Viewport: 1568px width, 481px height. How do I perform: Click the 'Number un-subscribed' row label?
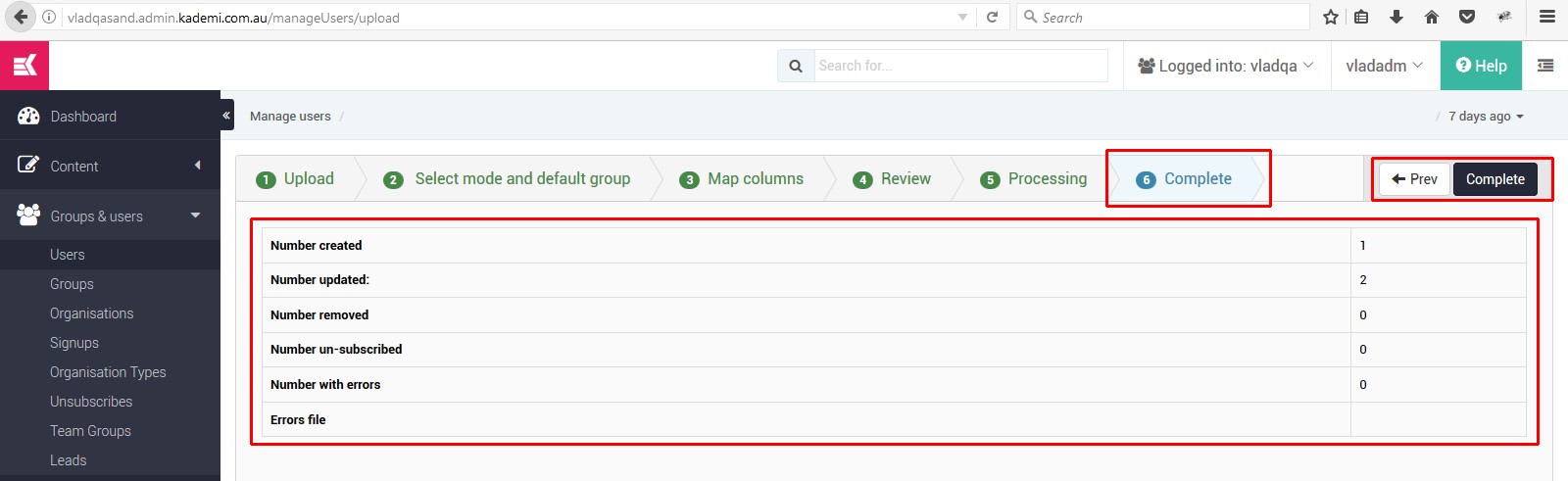tap(336, 349)
